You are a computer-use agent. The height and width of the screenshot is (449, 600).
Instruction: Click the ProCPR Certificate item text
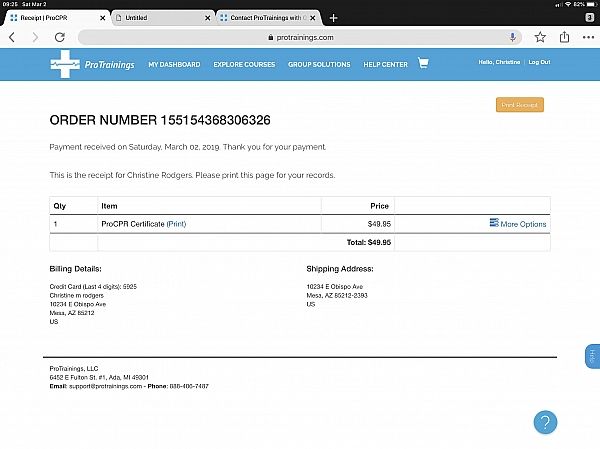(133, 224)
